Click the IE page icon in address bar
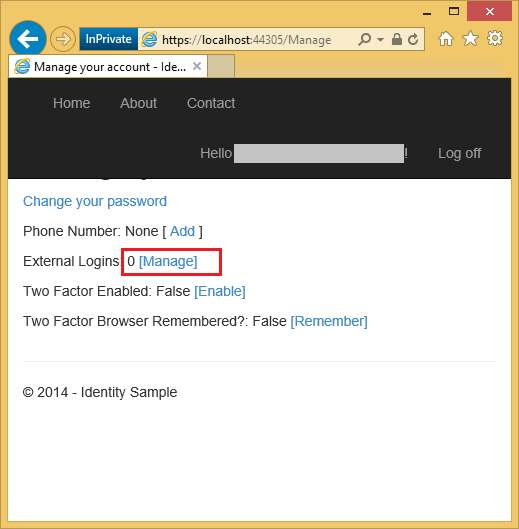This screenshot has width=519, height=529. (149, 39)
